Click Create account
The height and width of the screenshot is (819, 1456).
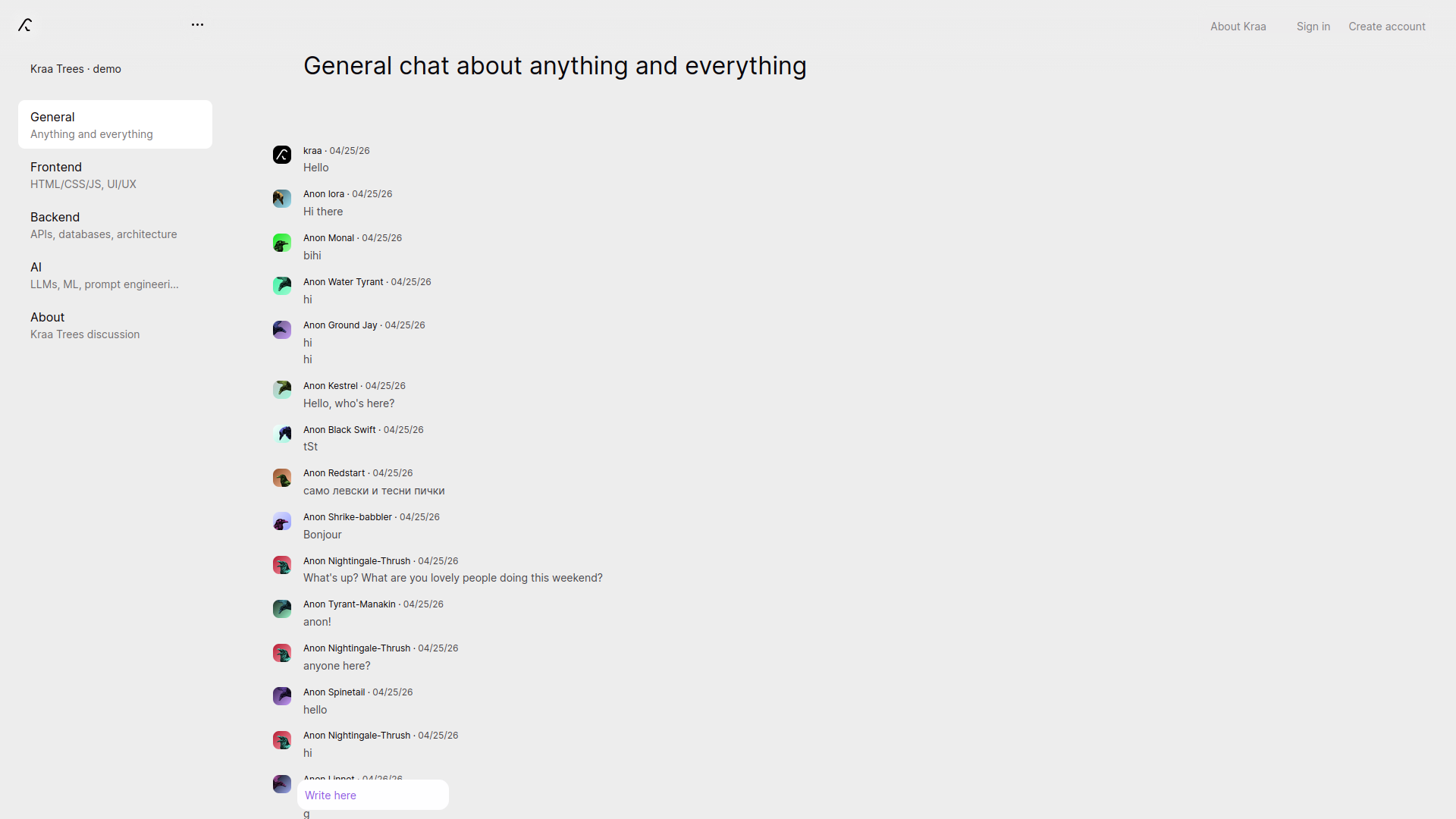click(1386, 27)
